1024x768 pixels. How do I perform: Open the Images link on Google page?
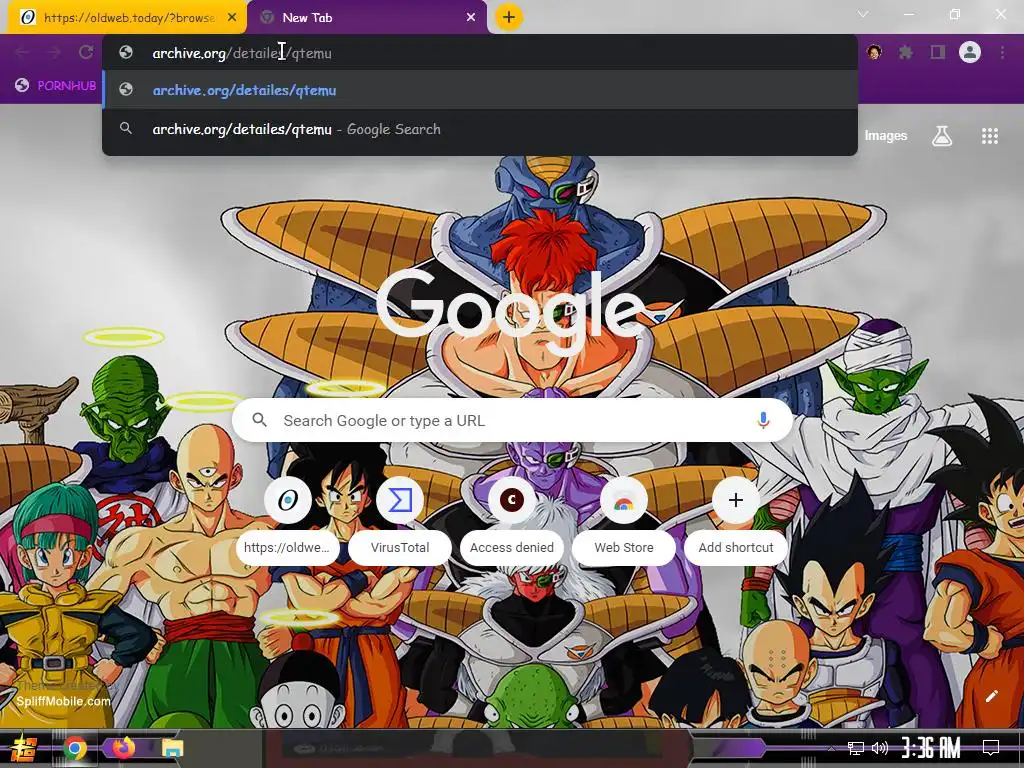pyautogui.click(x=886, y=136)
